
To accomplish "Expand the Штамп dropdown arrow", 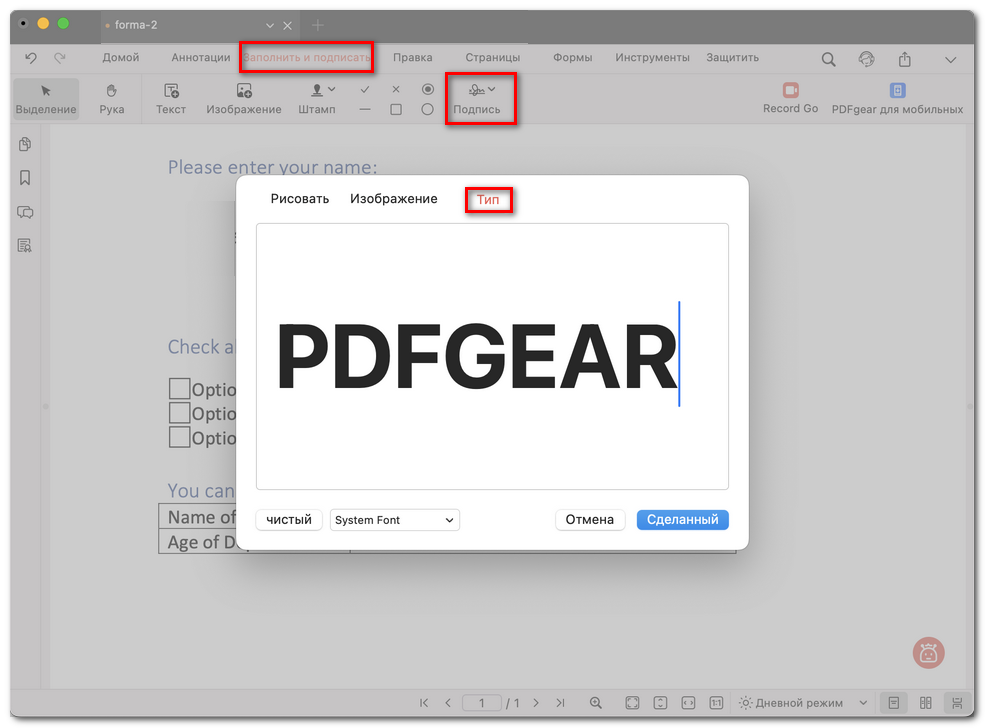I will pos(332,89).
